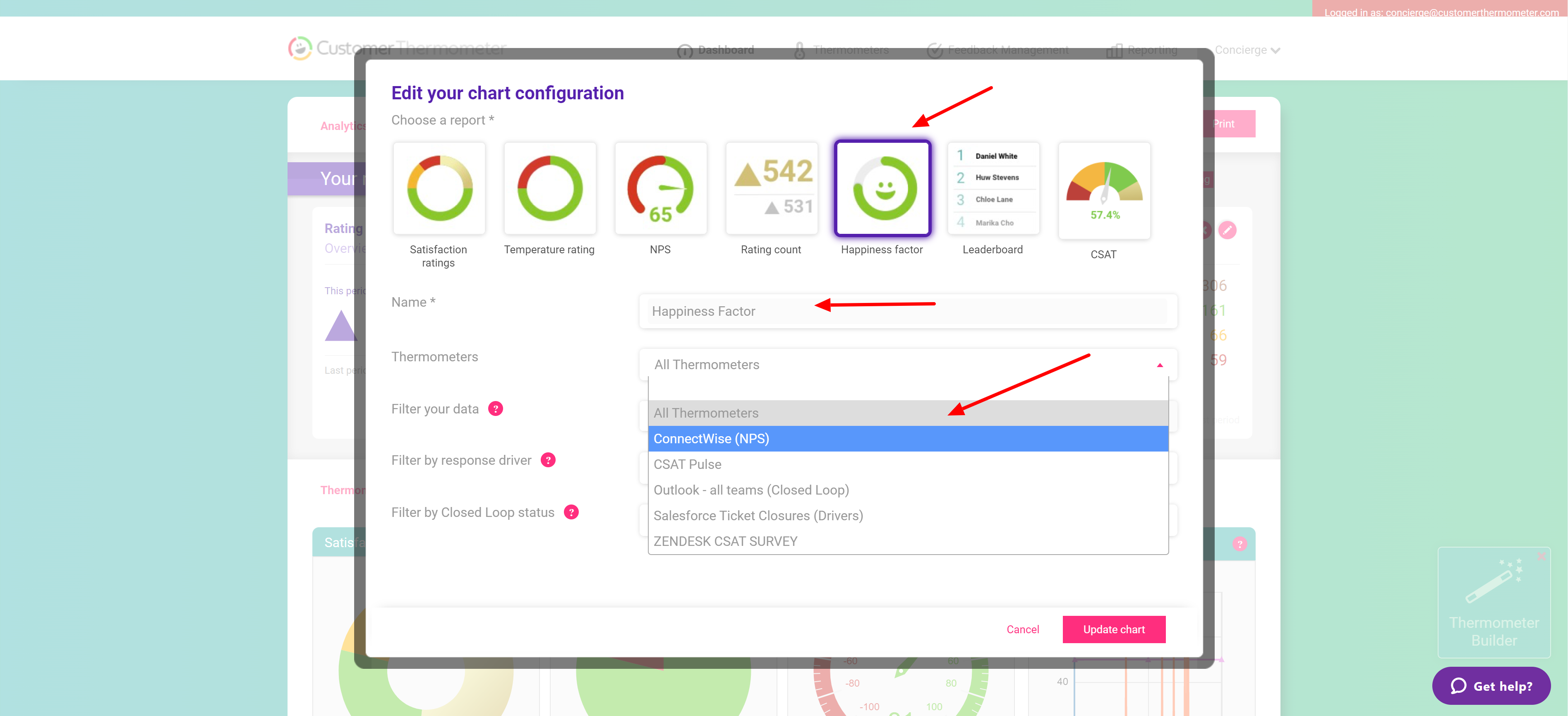Cancel the chart configuration dialog

[1023, 629]
